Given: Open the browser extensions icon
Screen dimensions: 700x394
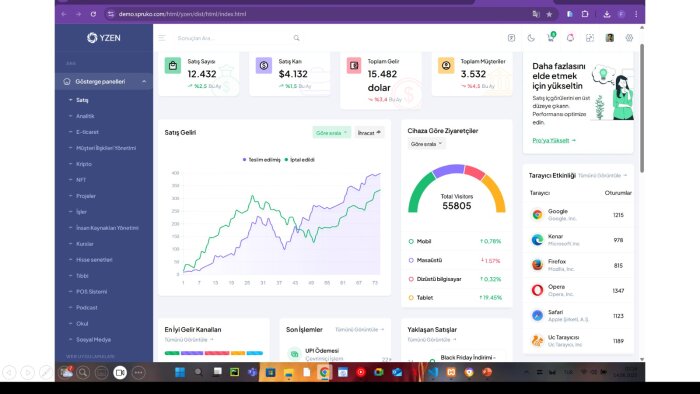Looking at the screenshot, I should coord(585,14).
